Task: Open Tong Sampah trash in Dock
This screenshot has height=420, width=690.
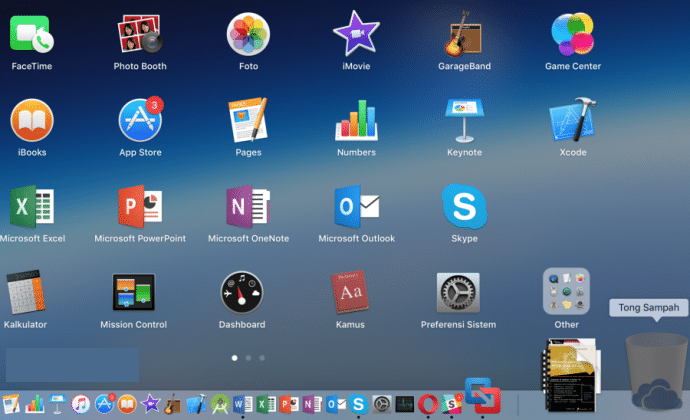Action: click(x=657, y=372)
